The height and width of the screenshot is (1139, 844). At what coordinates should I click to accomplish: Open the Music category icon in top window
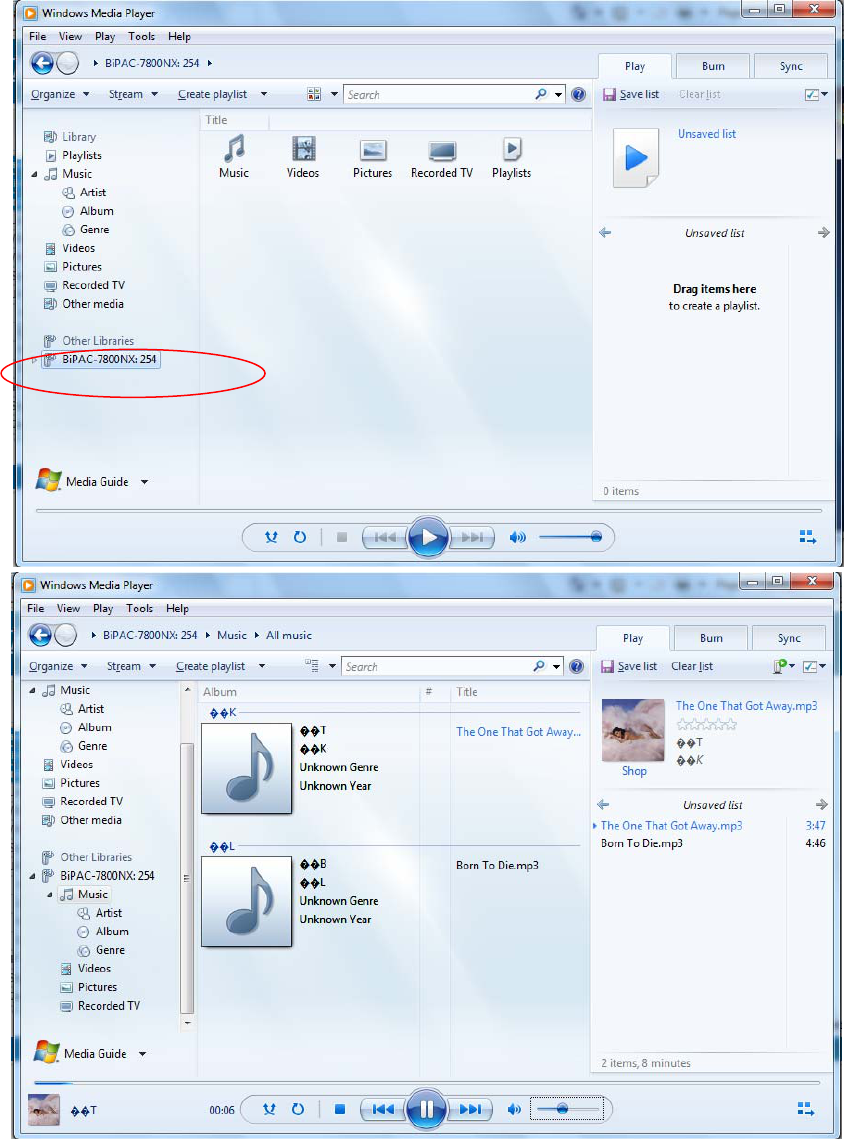click(234, 157)
